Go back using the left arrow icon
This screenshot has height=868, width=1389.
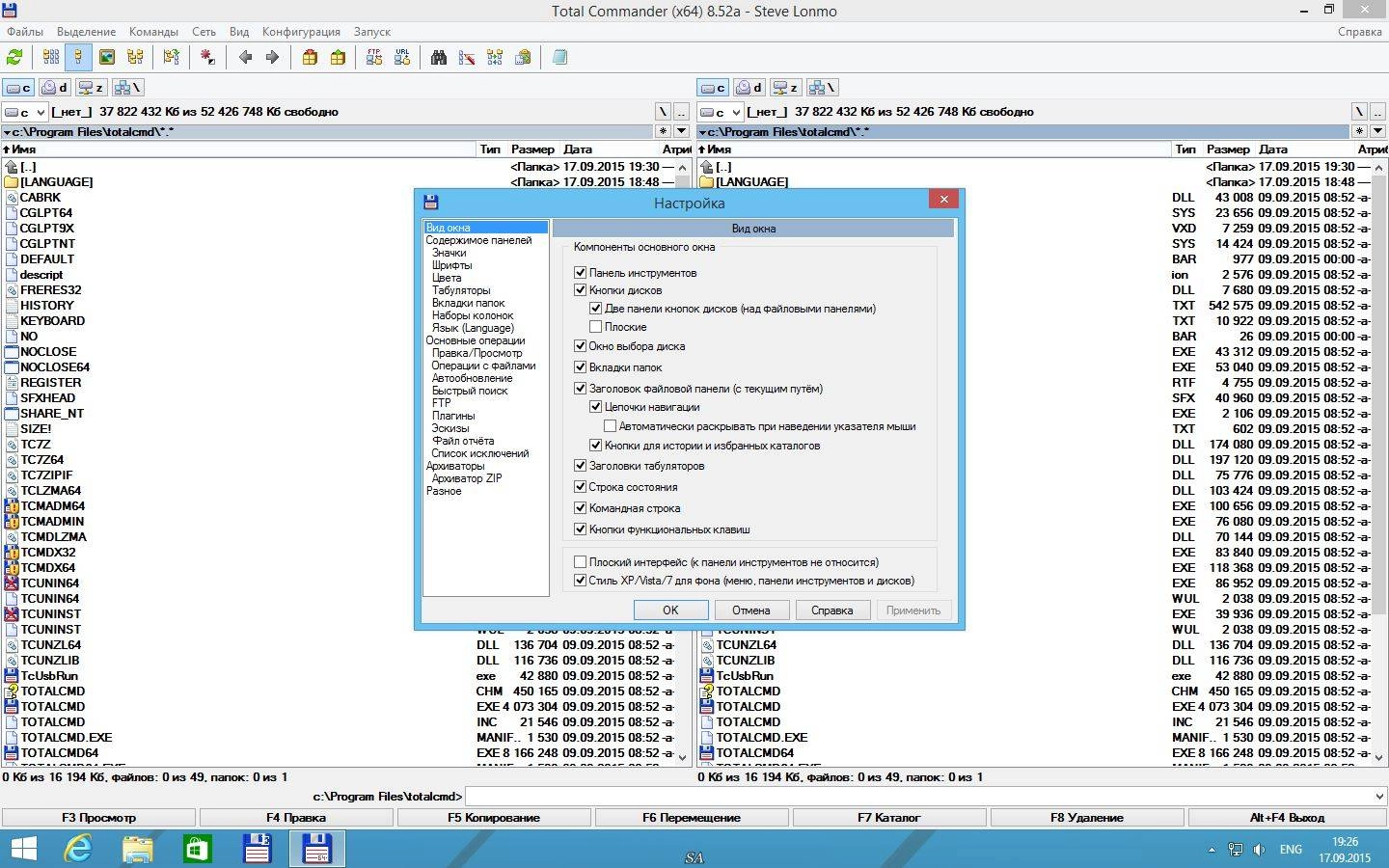[x=245, y=57]
